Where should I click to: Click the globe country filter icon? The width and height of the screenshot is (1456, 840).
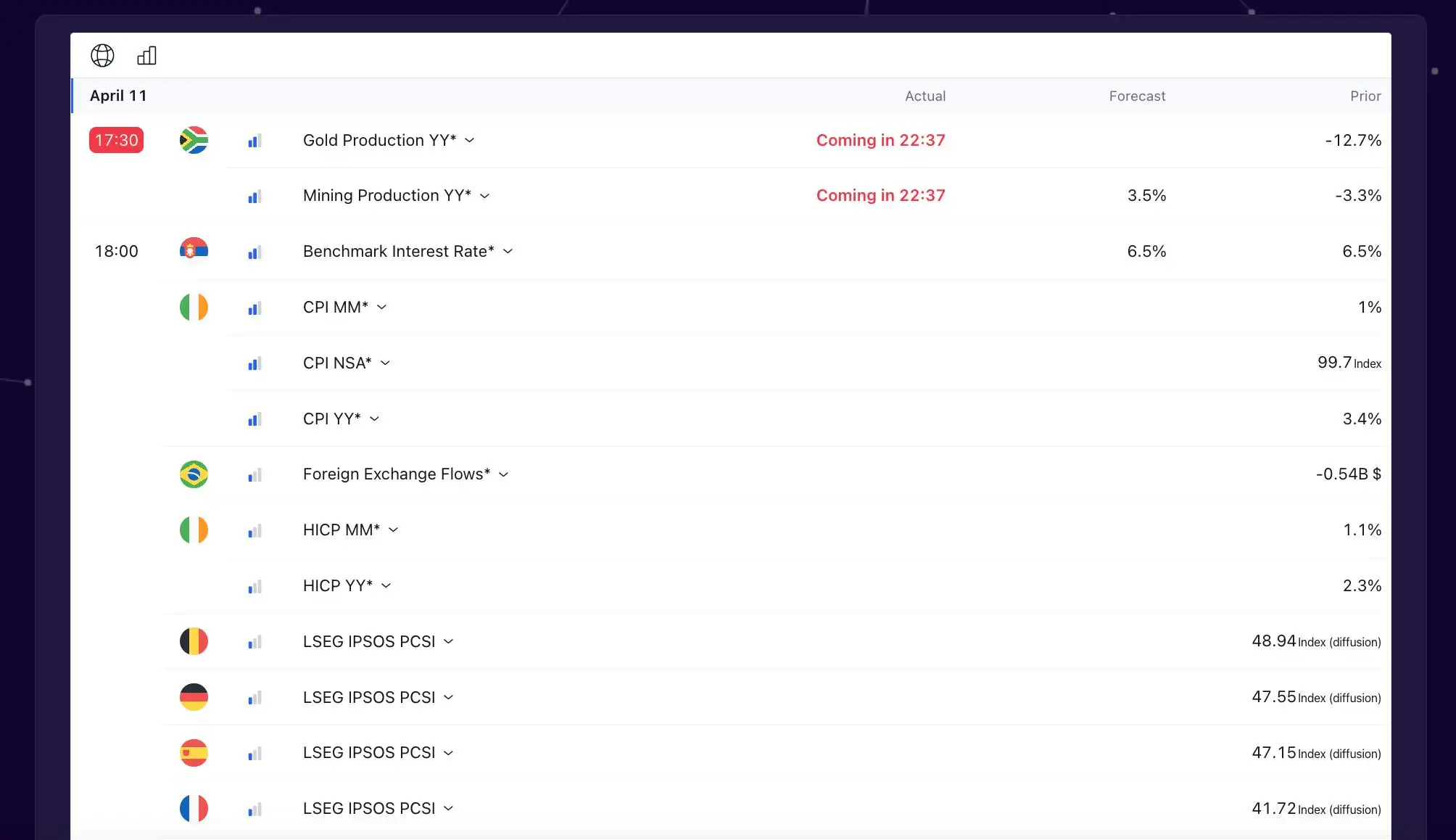point(102,55)
